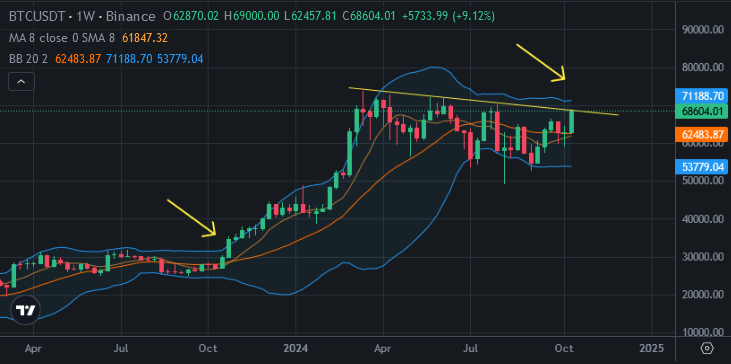Click the orange SMA value 61847.32
The image size is (731, 364).
(145, 38)
